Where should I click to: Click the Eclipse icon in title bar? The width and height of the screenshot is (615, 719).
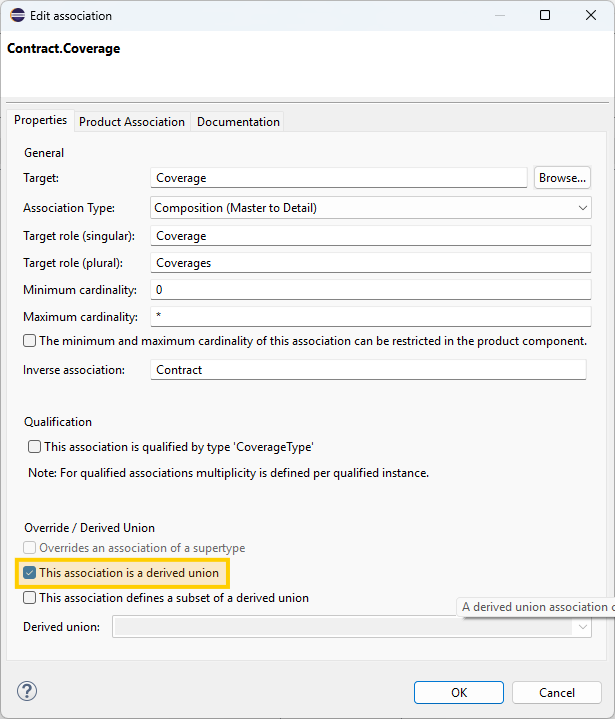[17, 16]
